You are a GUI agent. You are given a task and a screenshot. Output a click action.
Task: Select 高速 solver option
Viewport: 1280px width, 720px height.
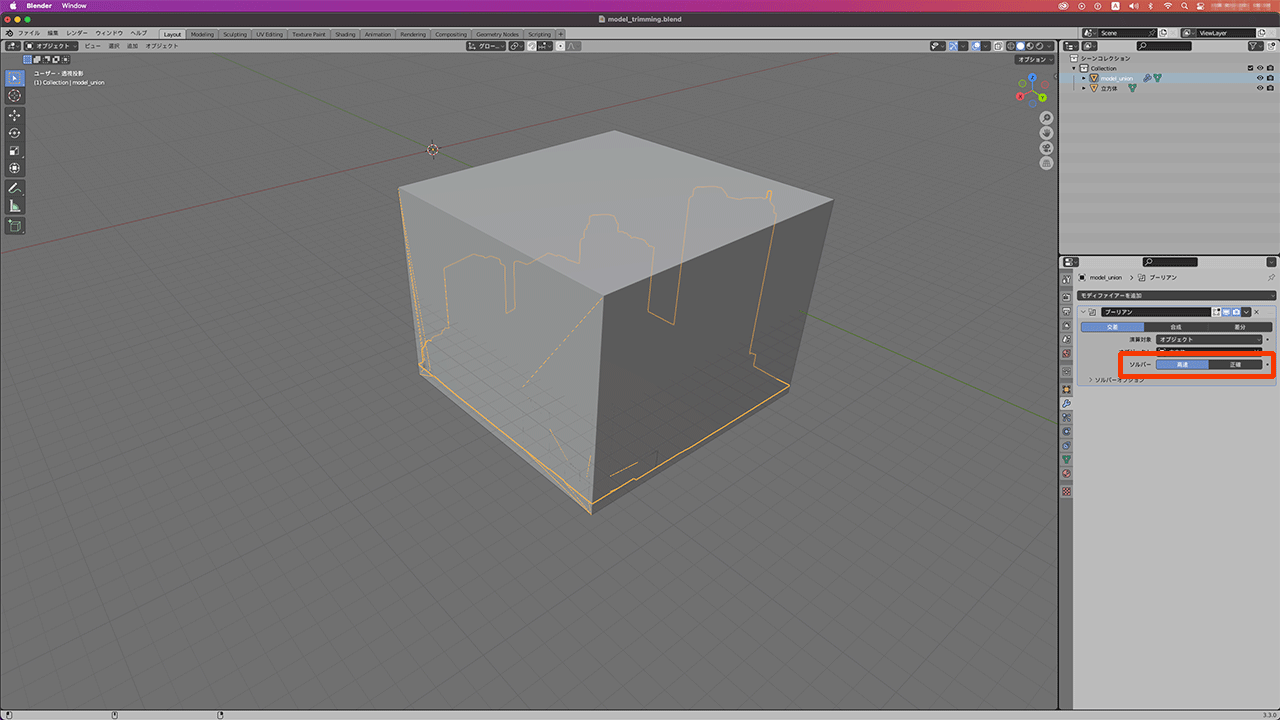pyautogui.click(x=1182, y=365)
